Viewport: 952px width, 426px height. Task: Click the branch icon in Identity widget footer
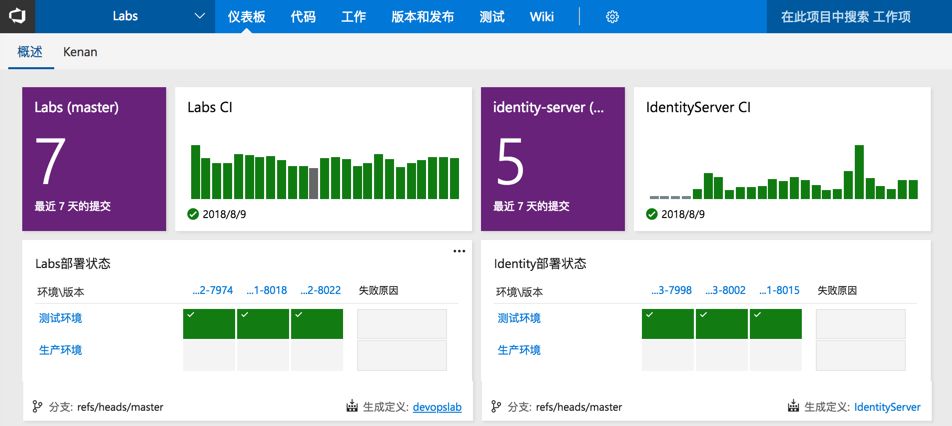[x=496, y=407]
